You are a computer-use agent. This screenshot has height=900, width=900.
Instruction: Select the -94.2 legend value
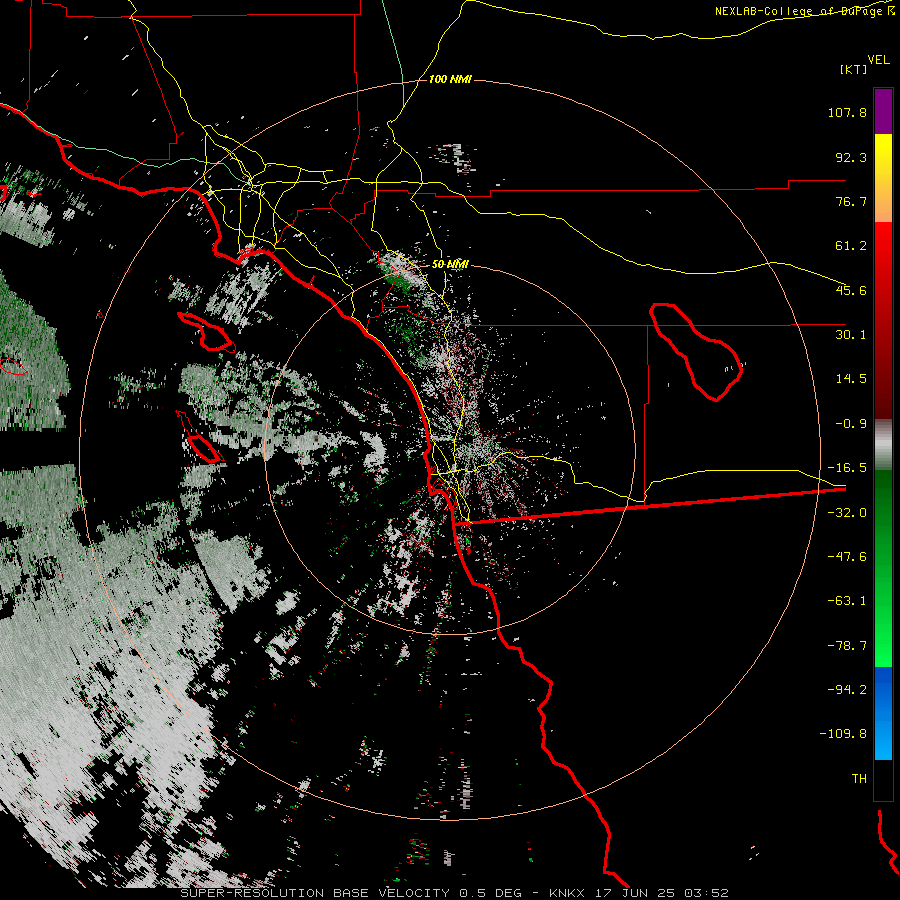(x=847, y=690)
